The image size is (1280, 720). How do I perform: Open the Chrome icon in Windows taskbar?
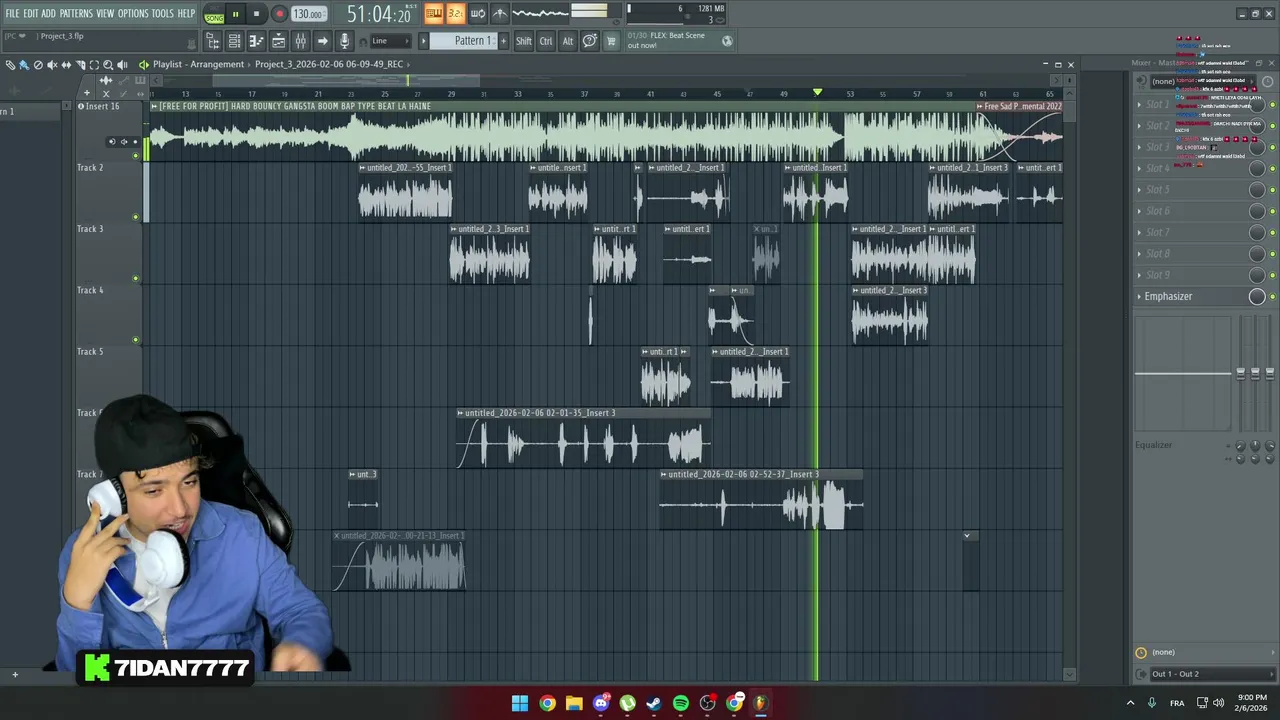547,703
